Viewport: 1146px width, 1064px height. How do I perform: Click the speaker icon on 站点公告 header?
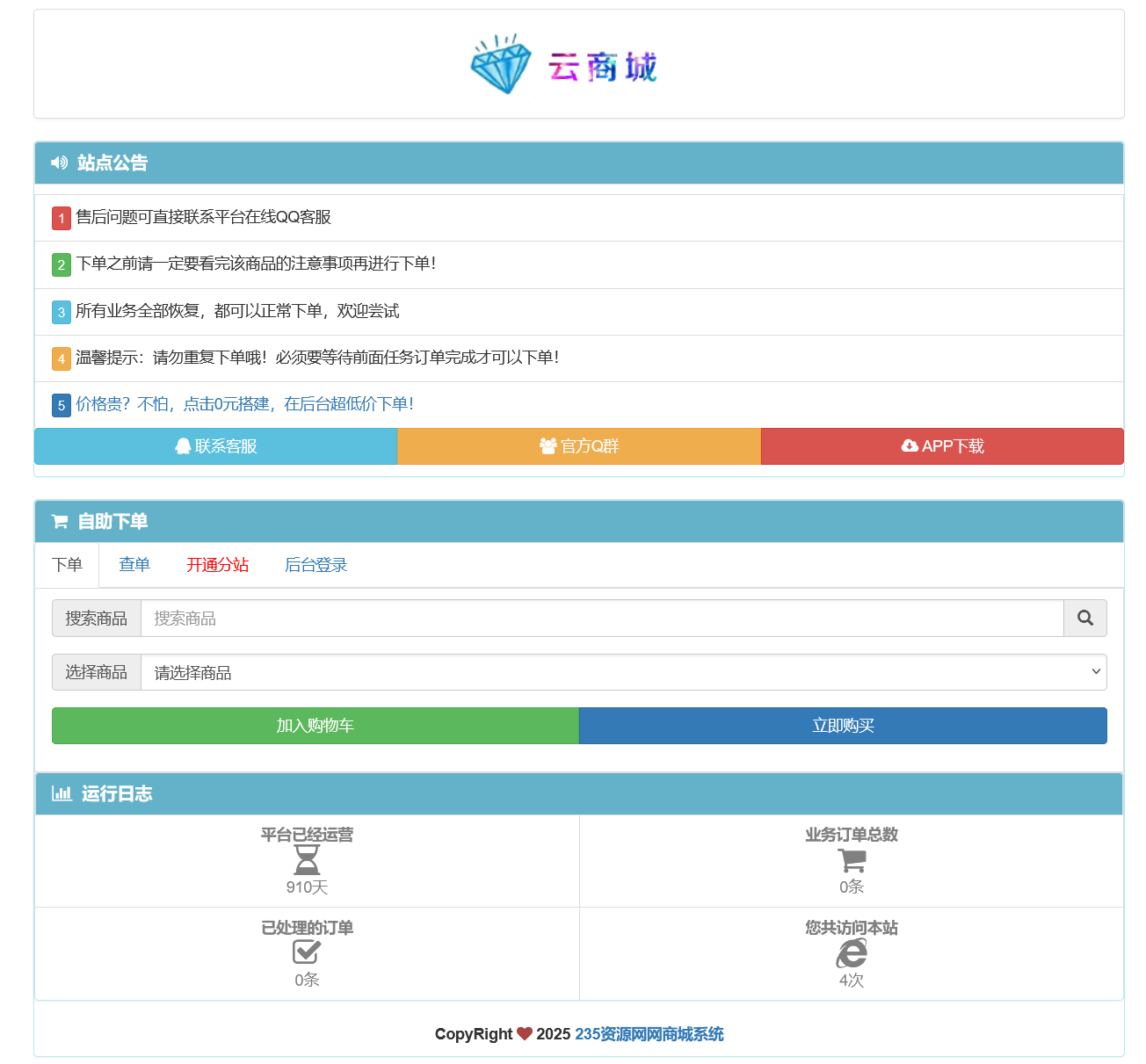pos(58,163)
